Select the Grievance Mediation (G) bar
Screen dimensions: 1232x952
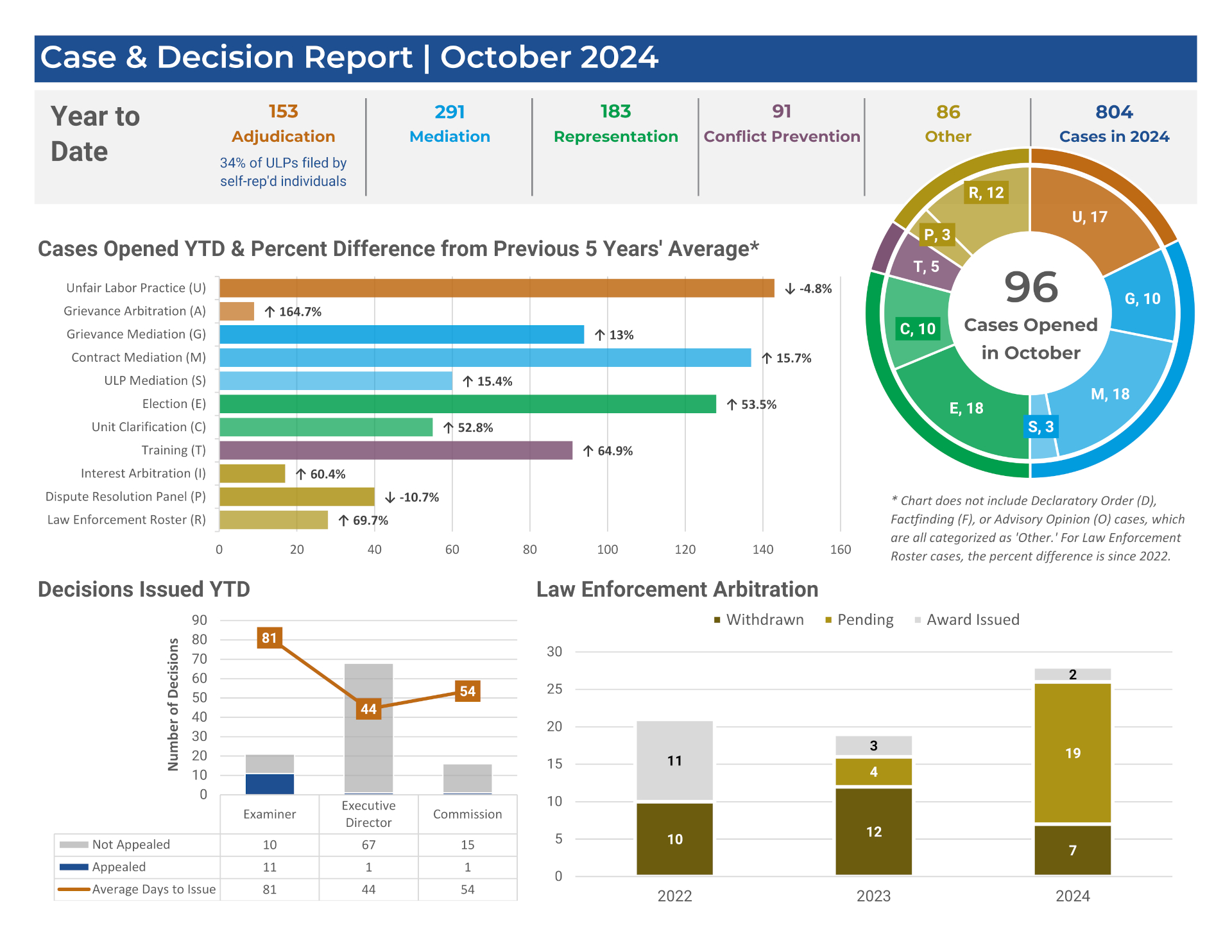(x=402, y=334)
